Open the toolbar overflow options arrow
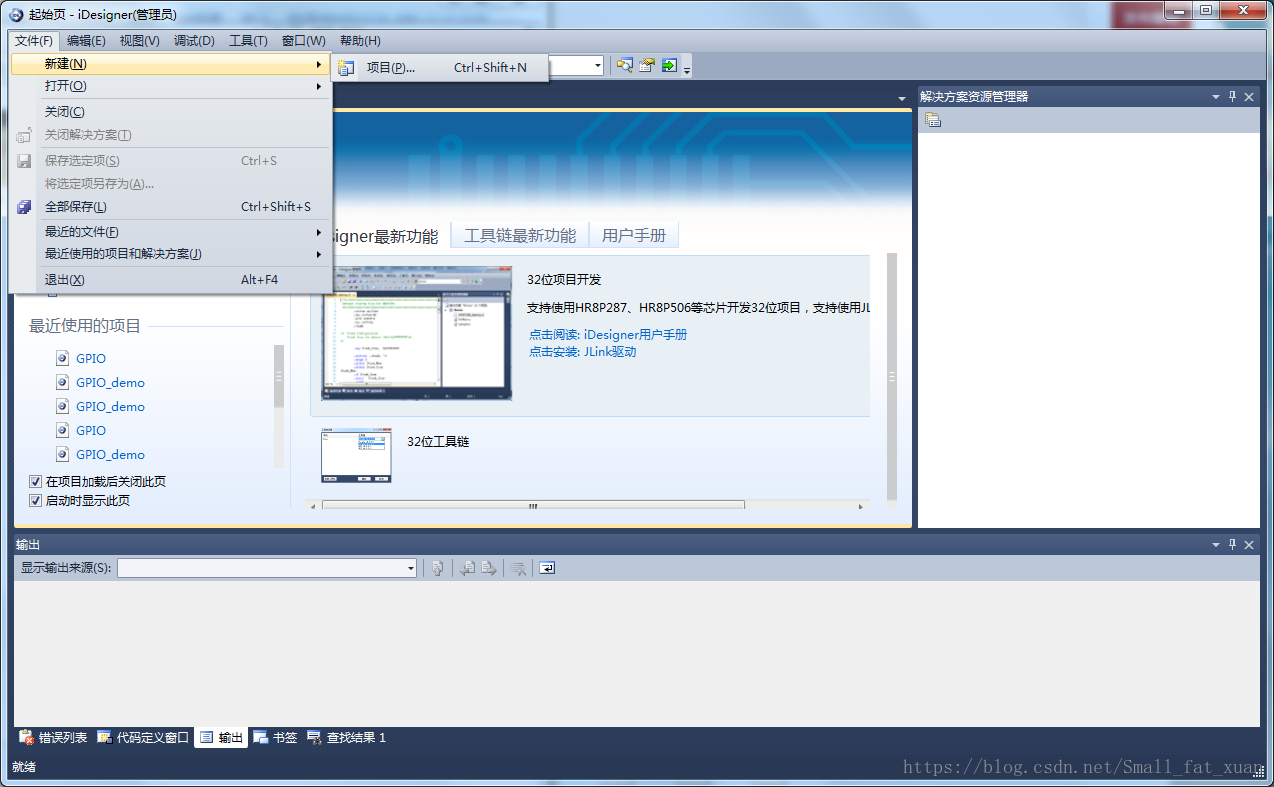Image resolution: width=1274 pixels, height=787 pixels. pyautogui.click(x=687, y=69)
